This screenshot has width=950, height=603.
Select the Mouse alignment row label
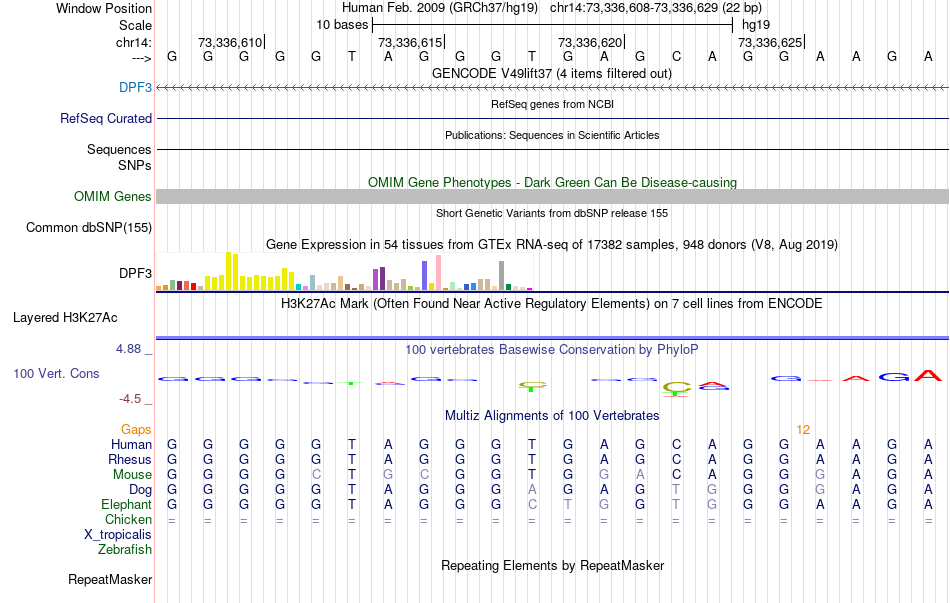(x=132, y=475)
